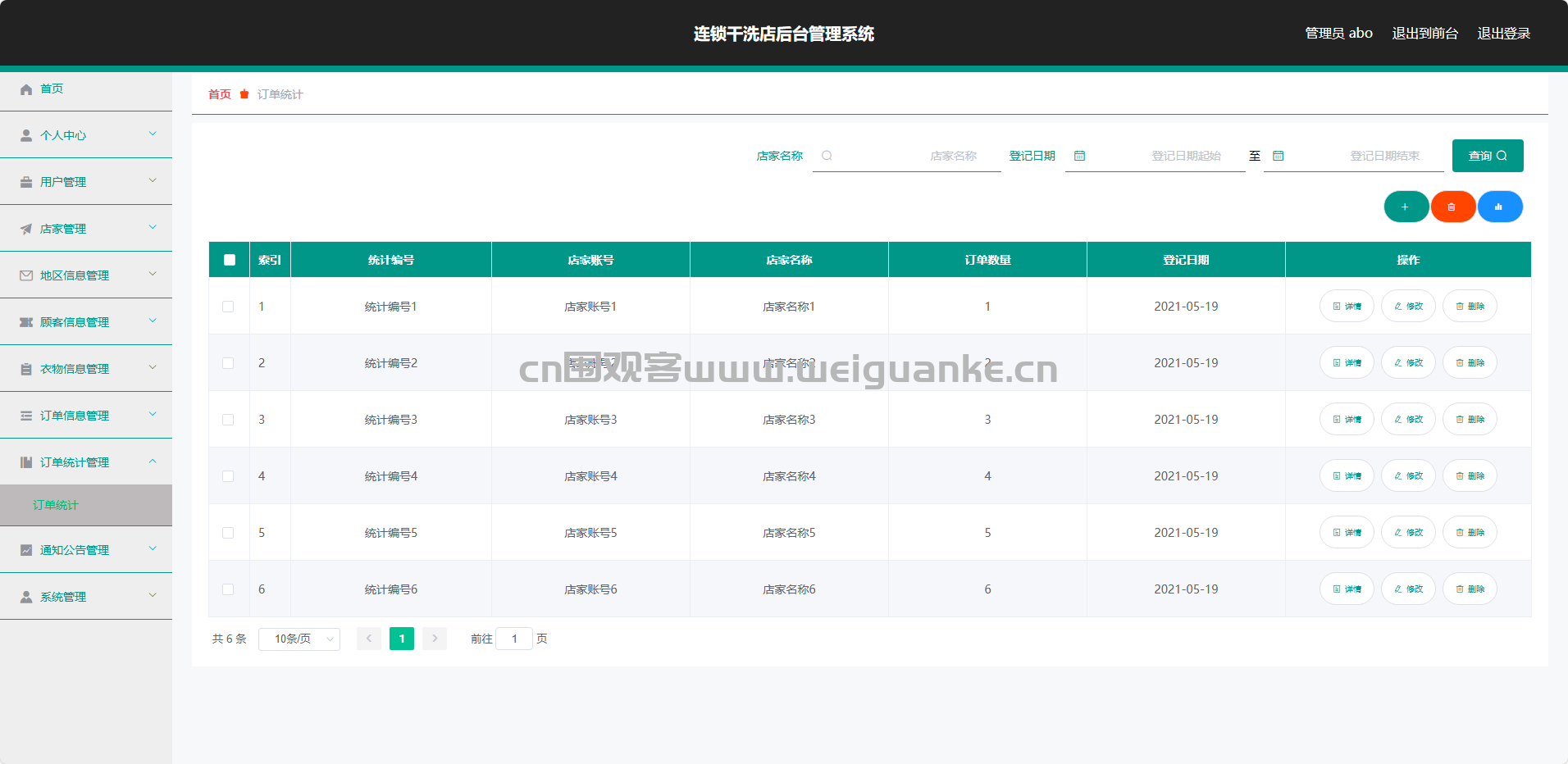Image resolution: width=1568 pixels, height=764 pixels.
Task: Expand the 个人中心 chevron
Action: pyautogui.click(x=153, y=134)
